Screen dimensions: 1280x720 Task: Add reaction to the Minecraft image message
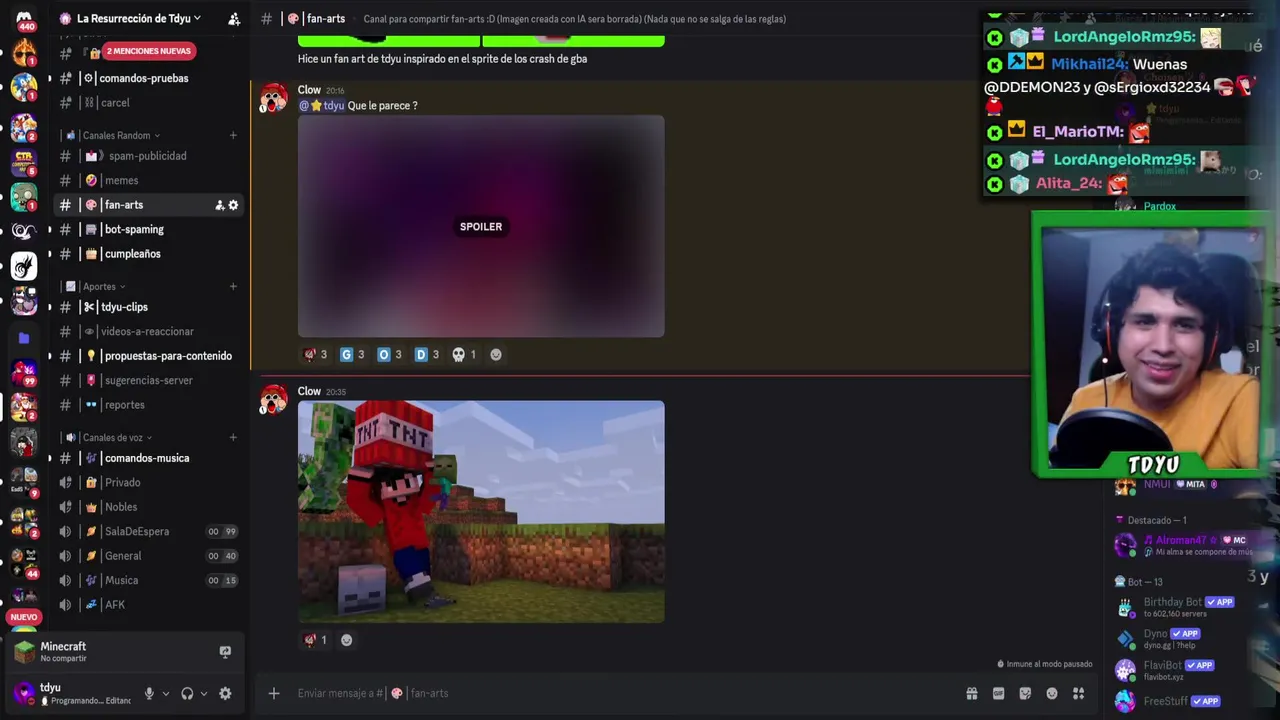(346, 640)
